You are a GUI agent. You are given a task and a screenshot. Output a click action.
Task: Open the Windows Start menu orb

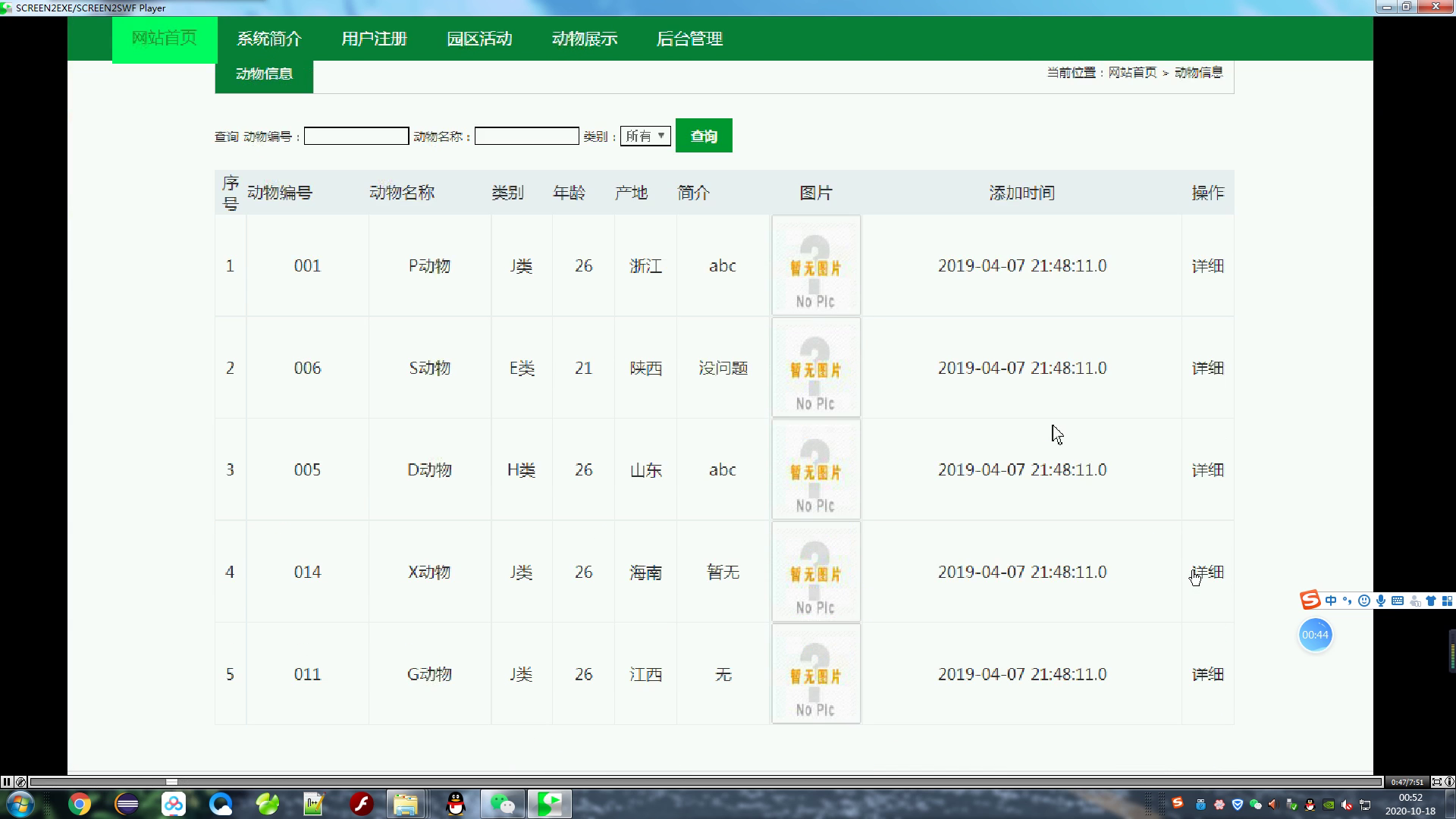(x=19, y=804)
